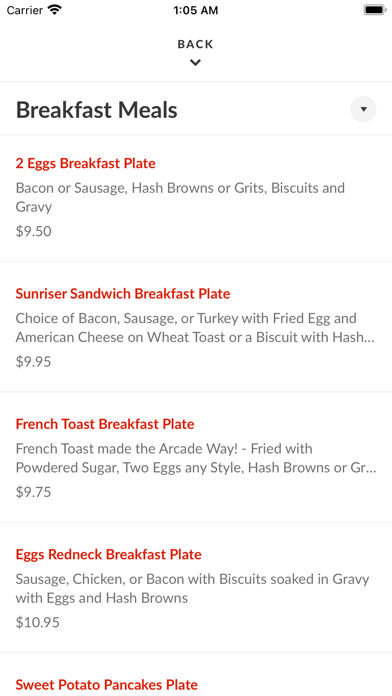Open Sweet Potato Pancakes Plate
This screenshot has width=392, height=696.
tap(107, 684)
